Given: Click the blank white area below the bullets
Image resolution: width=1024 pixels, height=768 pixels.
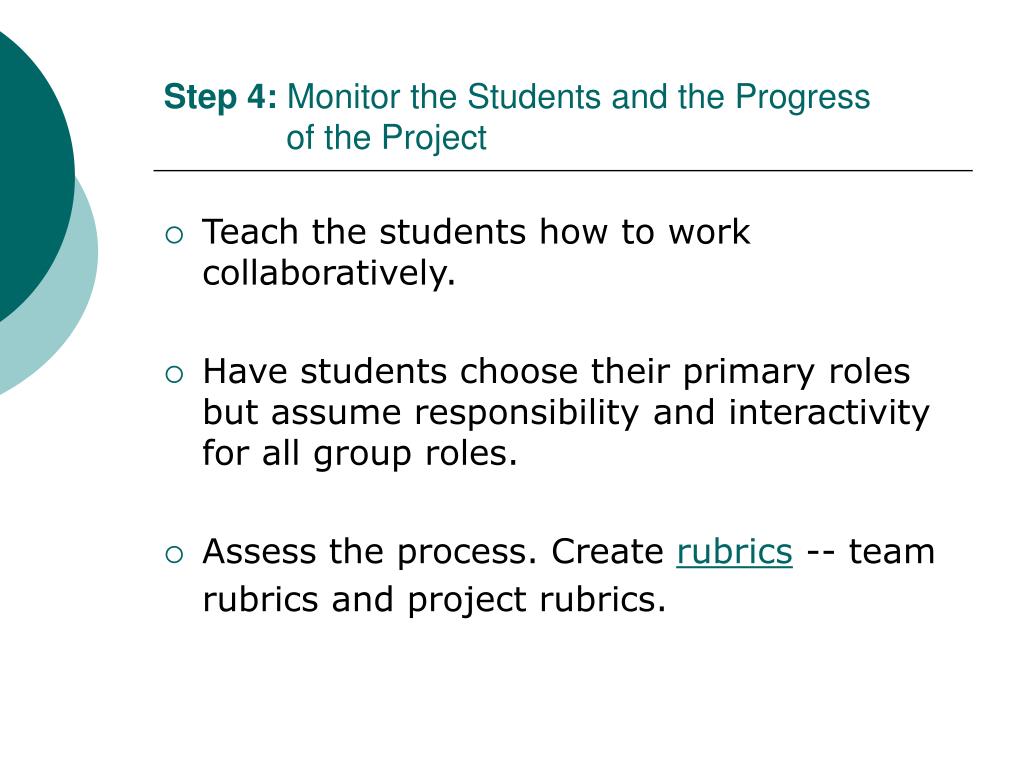Looking at the screenshot, I should click(562, 692).
